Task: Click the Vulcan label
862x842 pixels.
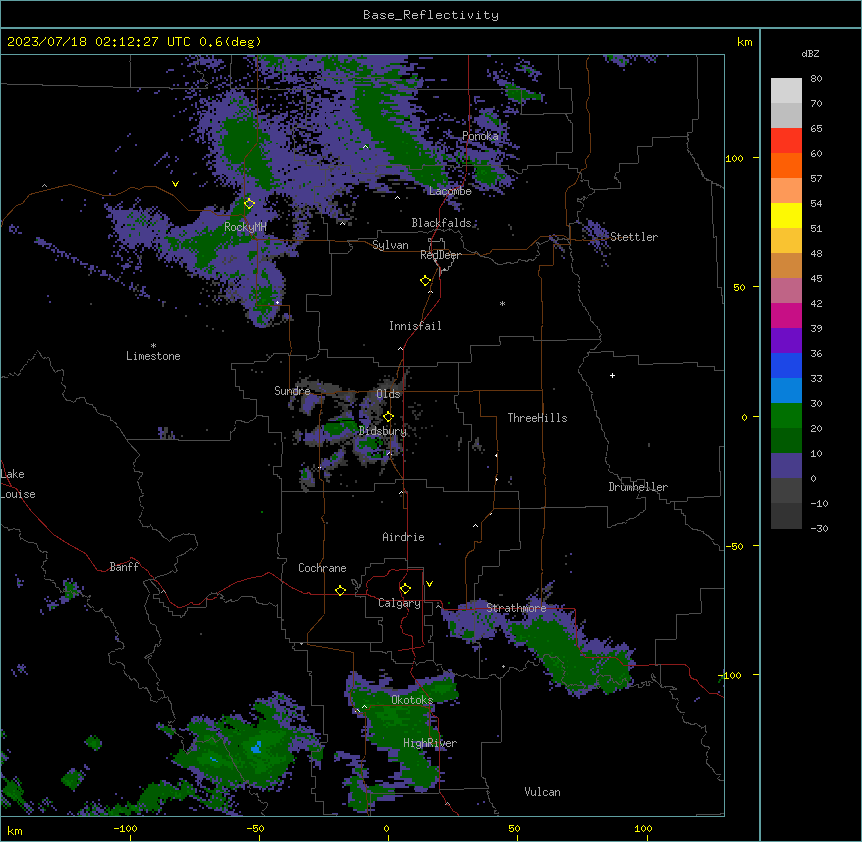Action: pos(542,792)
